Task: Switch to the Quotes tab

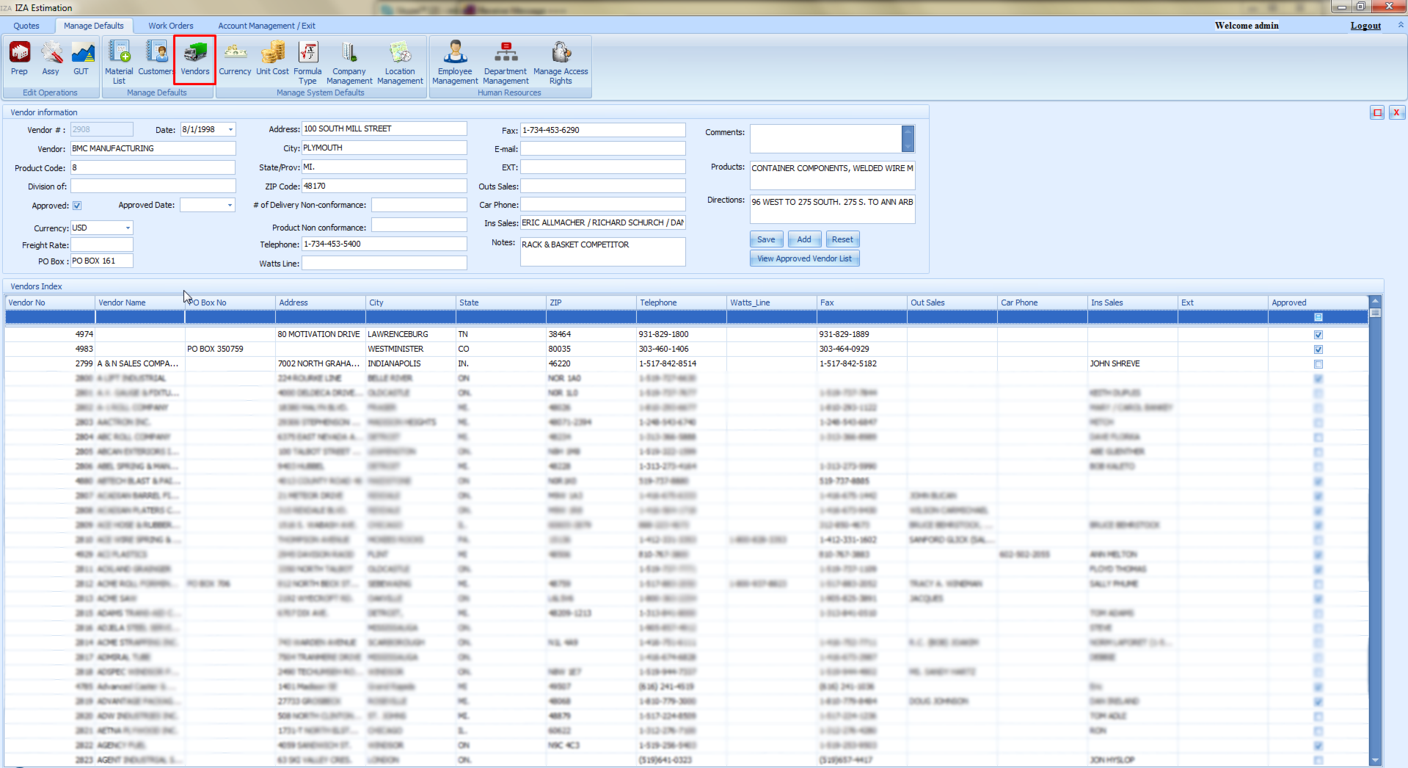Action: pyautogui.click(x=27, y=26)
